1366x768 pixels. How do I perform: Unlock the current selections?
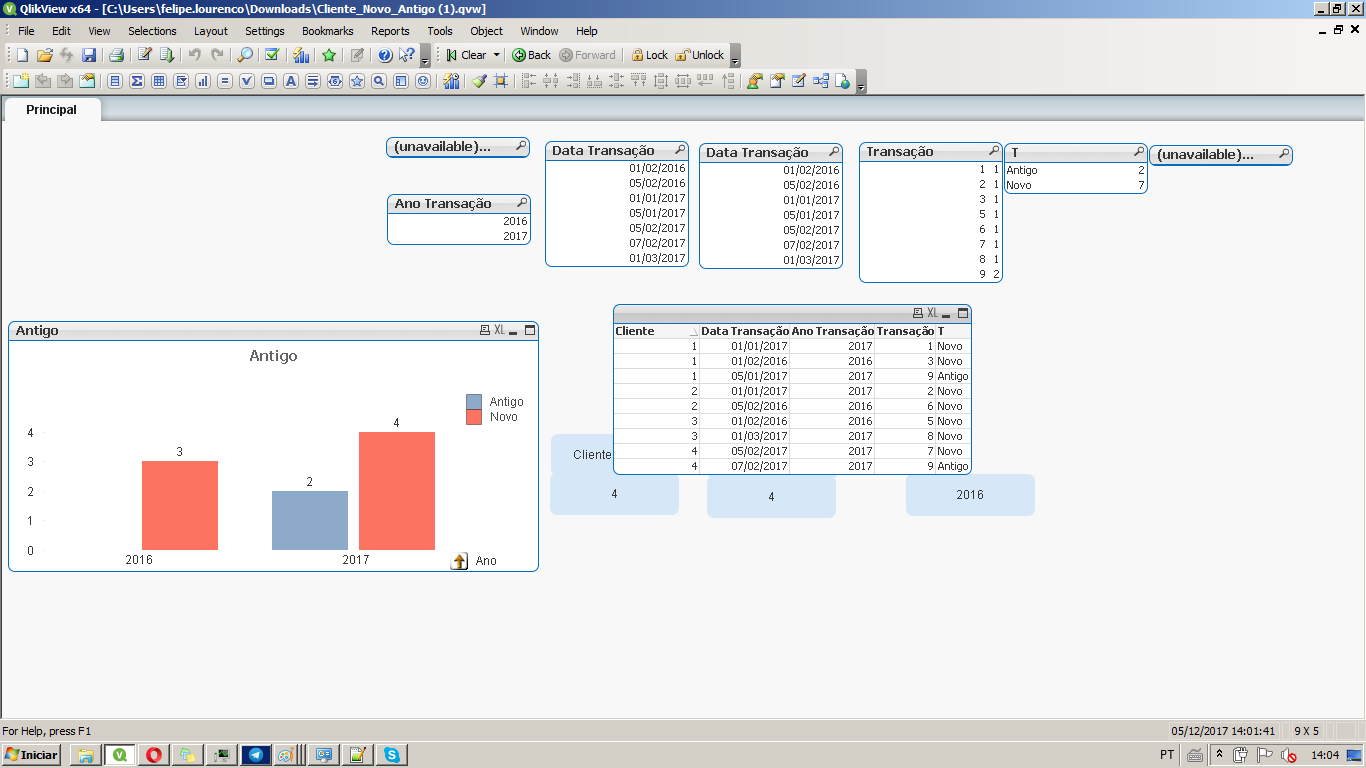(x=699, y=55)
